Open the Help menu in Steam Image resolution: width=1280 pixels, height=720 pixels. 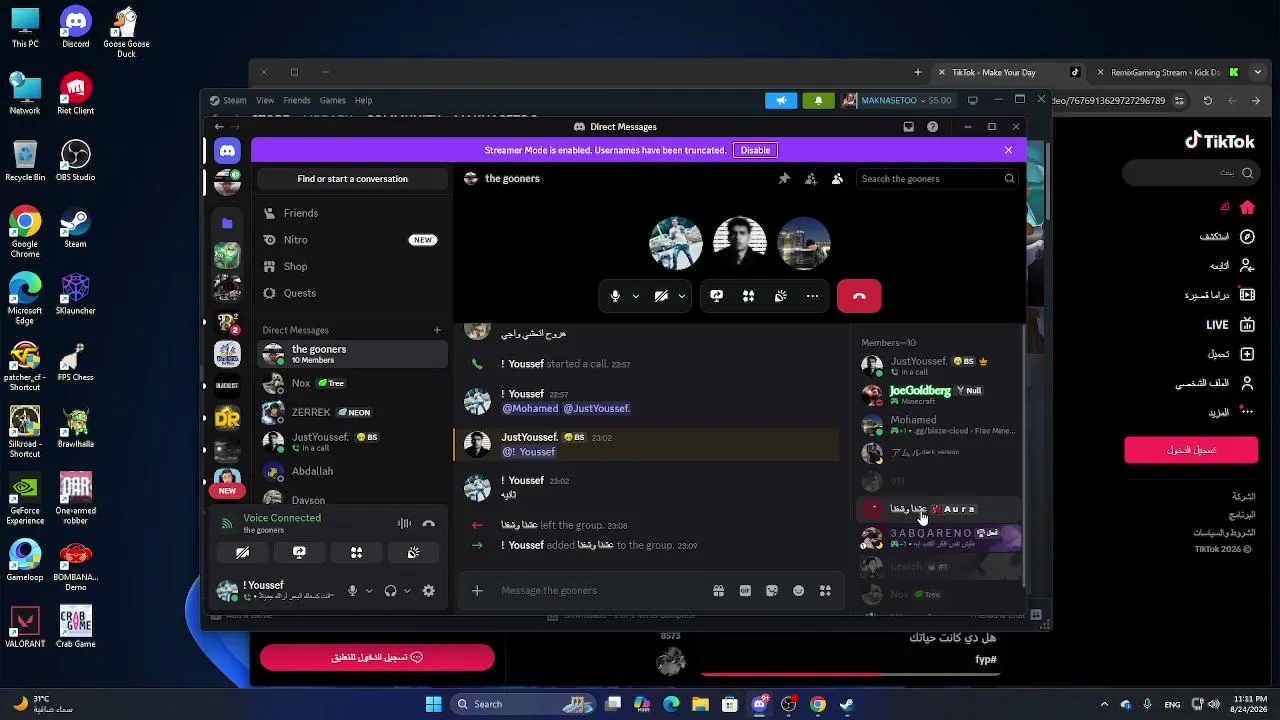click(x=363, y=100)
